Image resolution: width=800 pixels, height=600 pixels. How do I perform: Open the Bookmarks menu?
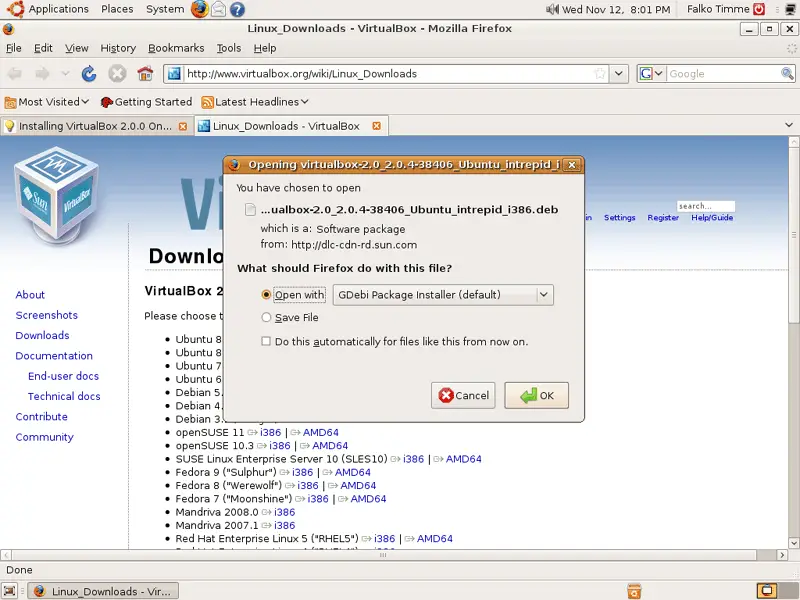[176, 48]
